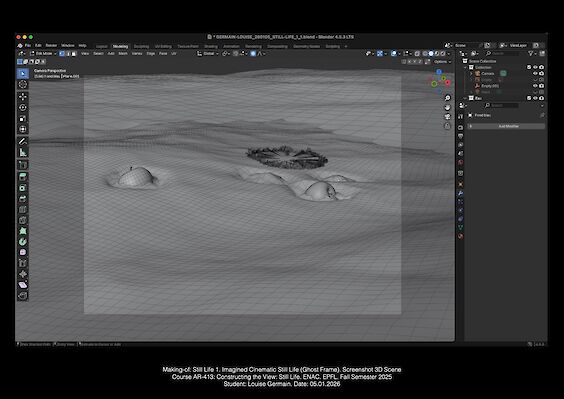564x399 pixels.
Task: Open Global transform orientation dropdown
Action: click(208, 54)
